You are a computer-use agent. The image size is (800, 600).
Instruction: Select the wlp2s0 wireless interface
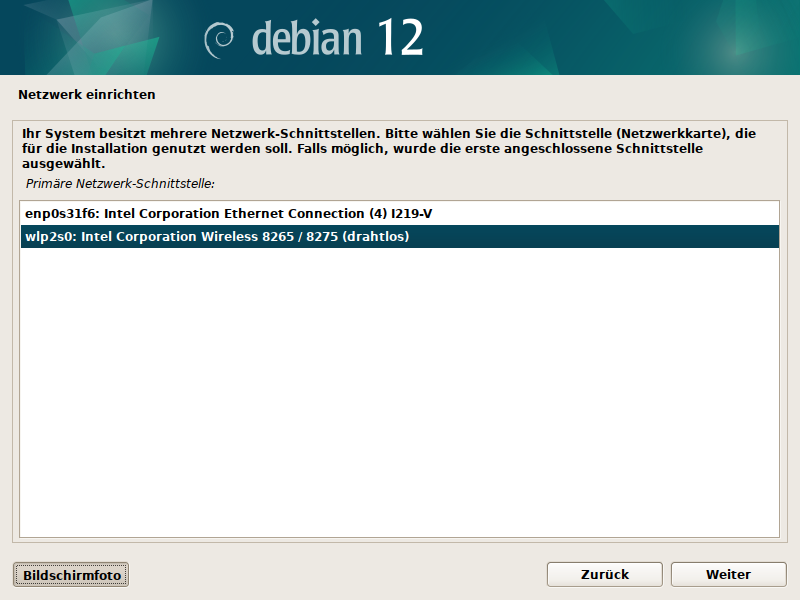click(x=216, y=237)
